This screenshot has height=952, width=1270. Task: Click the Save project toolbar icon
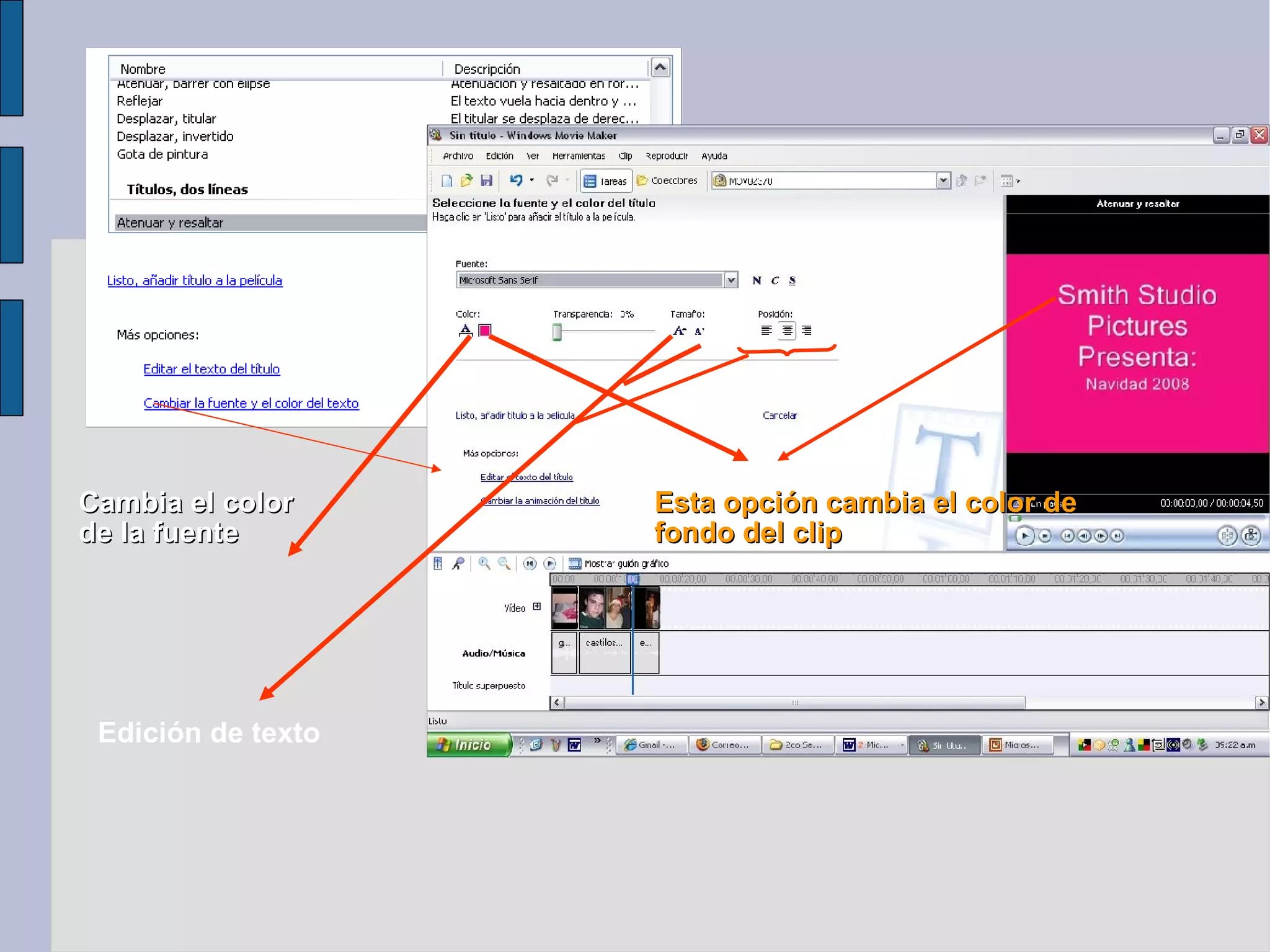[x=487, y=180]
